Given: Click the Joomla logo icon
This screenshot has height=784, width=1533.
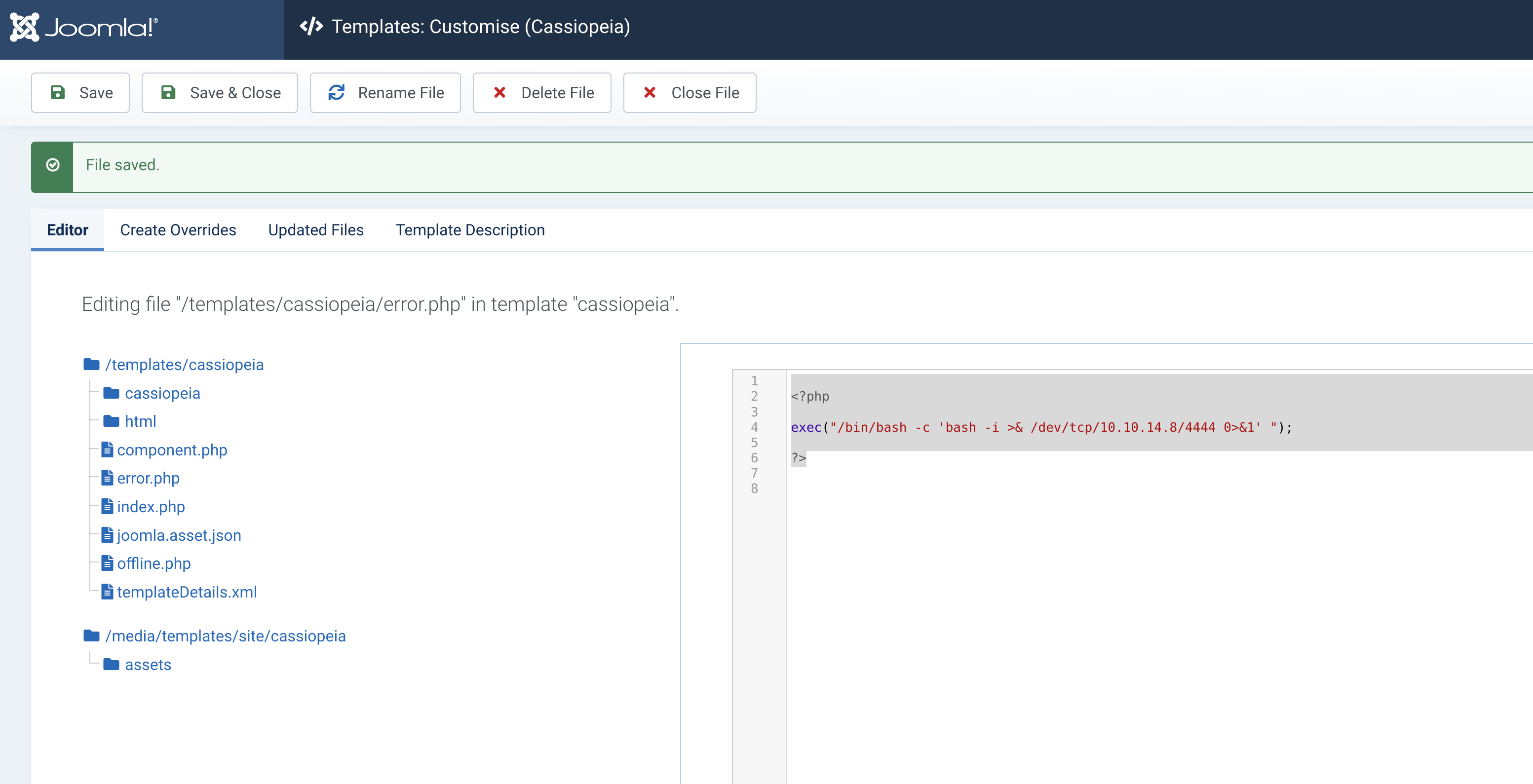Looking at the screenshot, I should [x=24, y=27].
